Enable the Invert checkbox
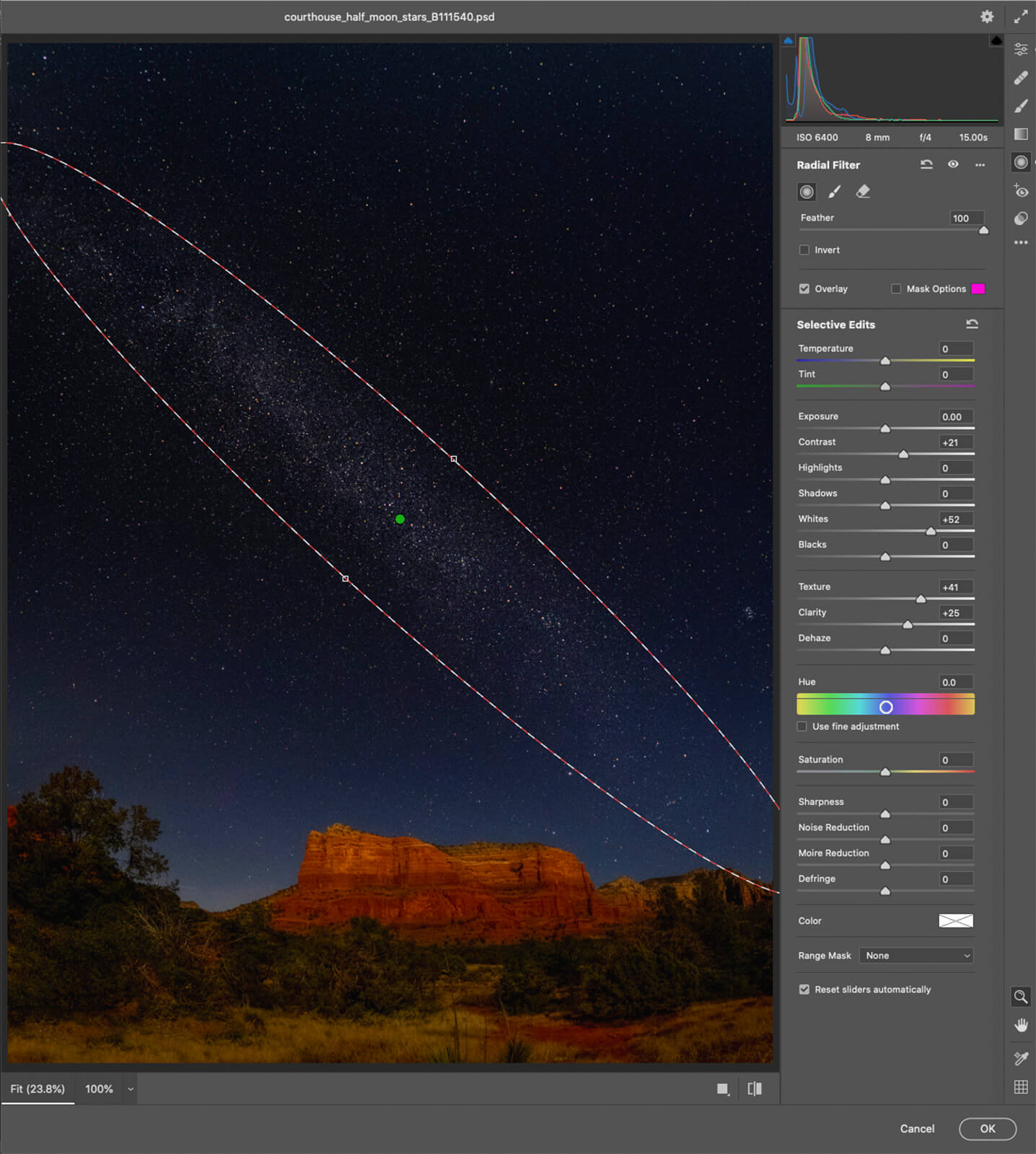1036x1154 pixels. [x=804, y=250]
